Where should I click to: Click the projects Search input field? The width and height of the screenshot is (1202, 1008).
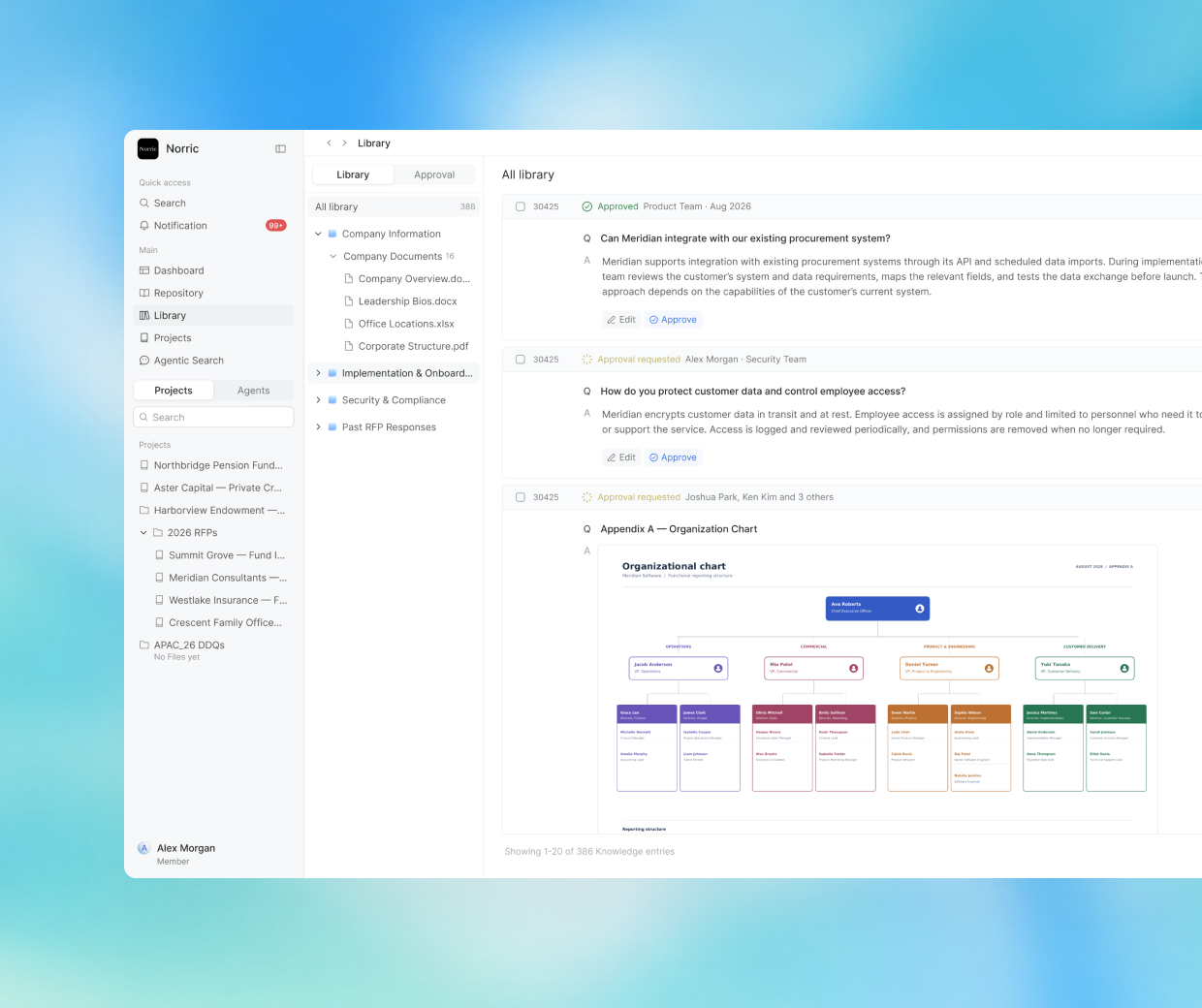[x=213, y=418]
